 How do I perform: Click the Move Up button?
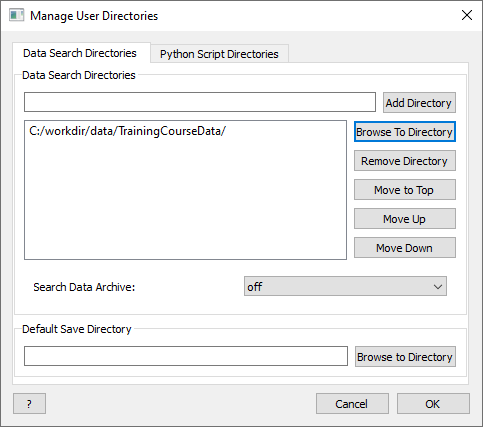(405, 219)
